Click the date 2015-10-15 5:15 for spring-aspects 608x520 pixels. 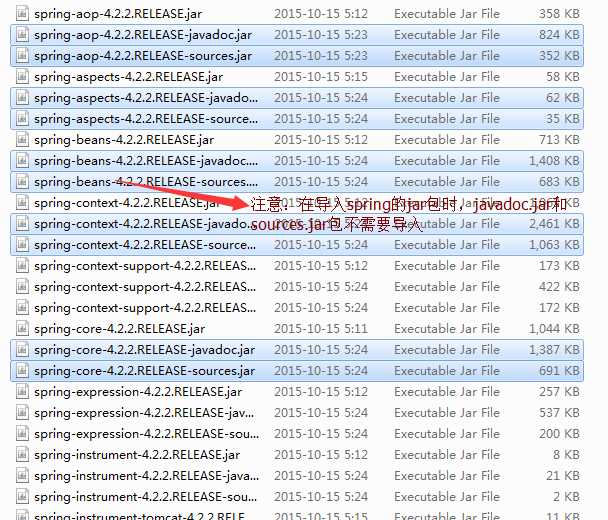point(321,77)
